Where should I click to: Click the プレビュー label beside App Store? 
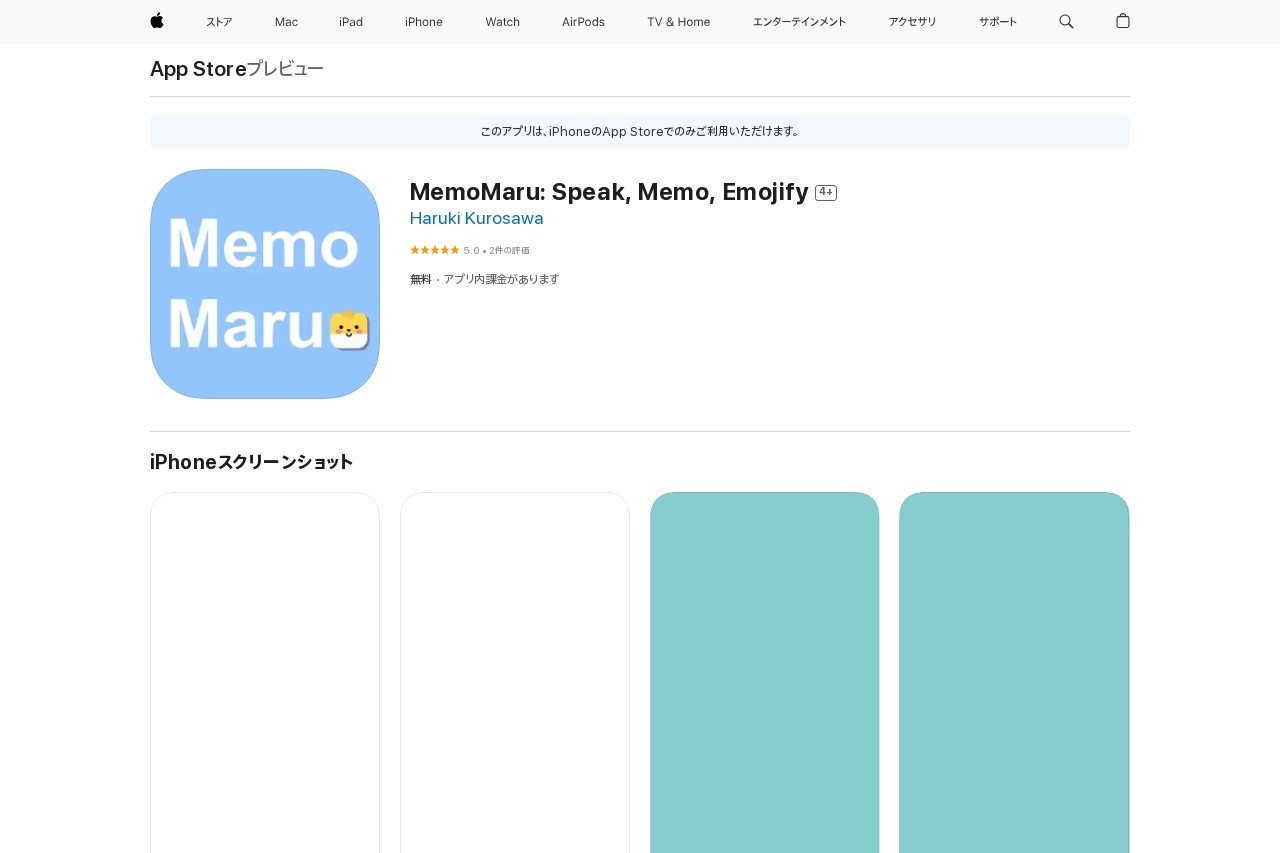click(285, 69)
